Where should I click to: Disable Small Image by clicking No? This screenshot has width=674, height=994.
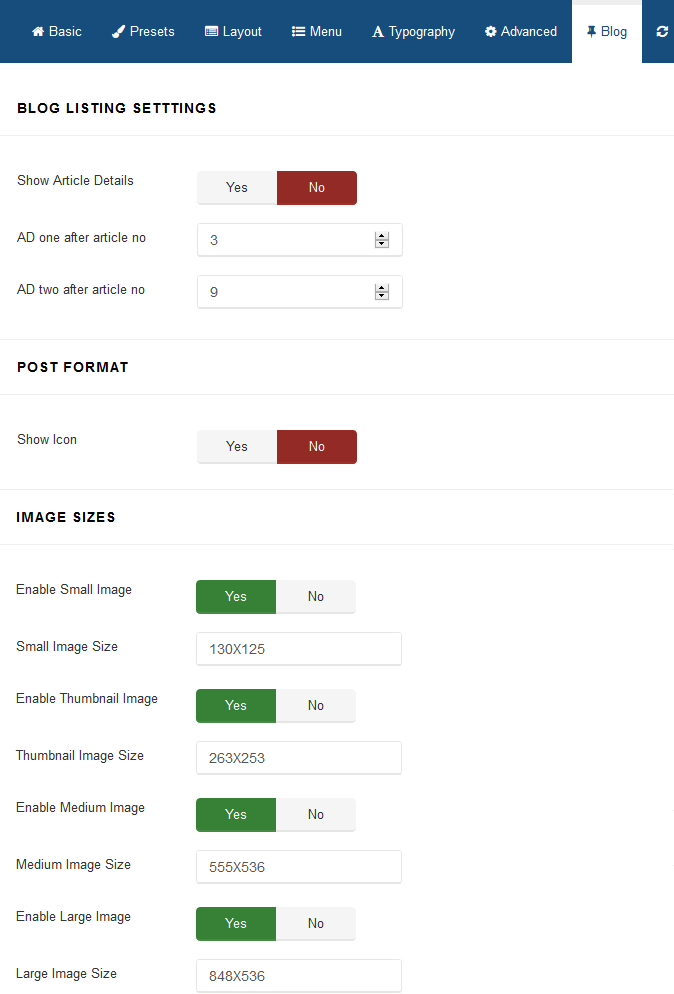(316, 596)
